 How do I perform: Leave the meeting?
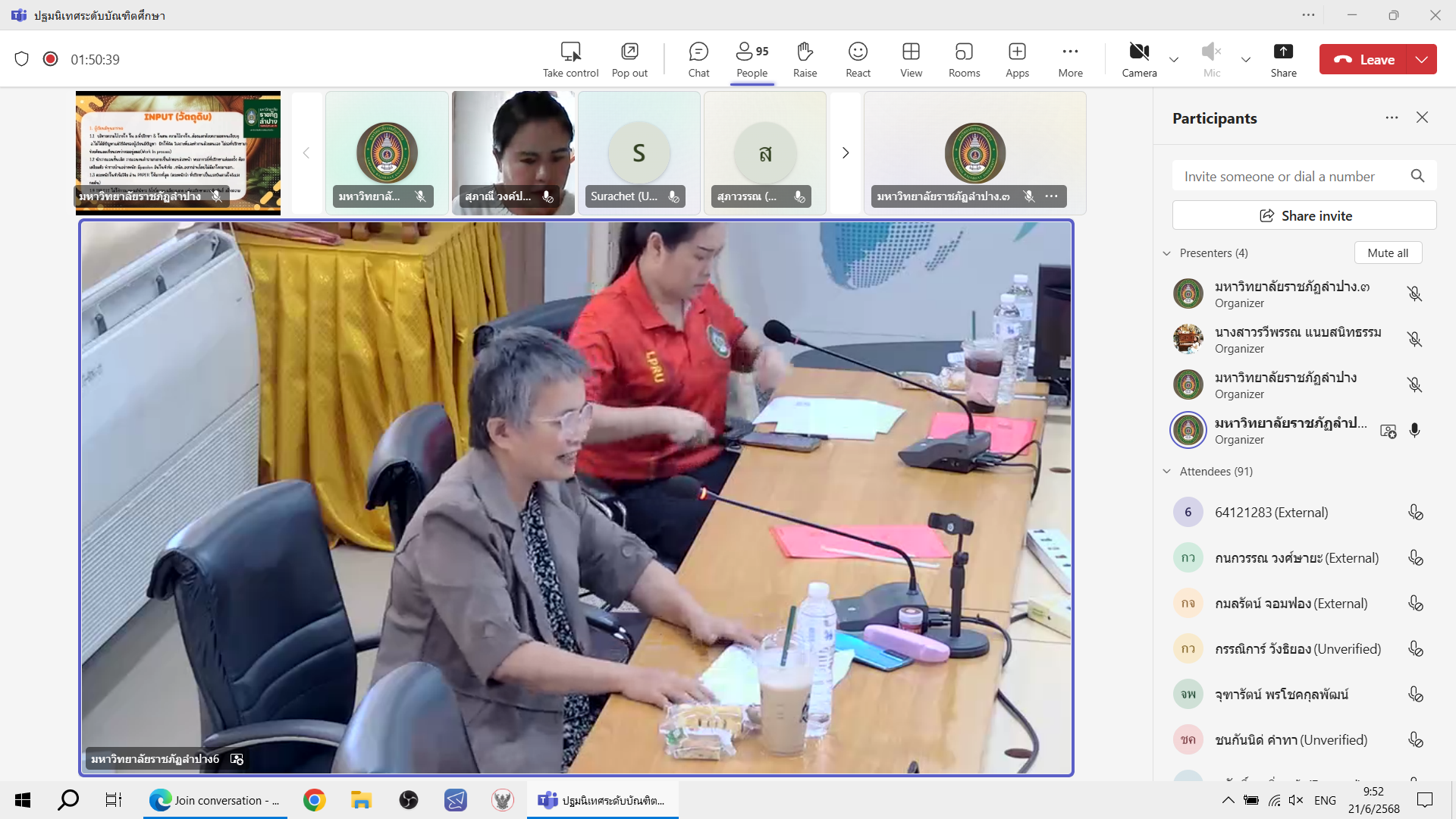(x=1363, y=59)
